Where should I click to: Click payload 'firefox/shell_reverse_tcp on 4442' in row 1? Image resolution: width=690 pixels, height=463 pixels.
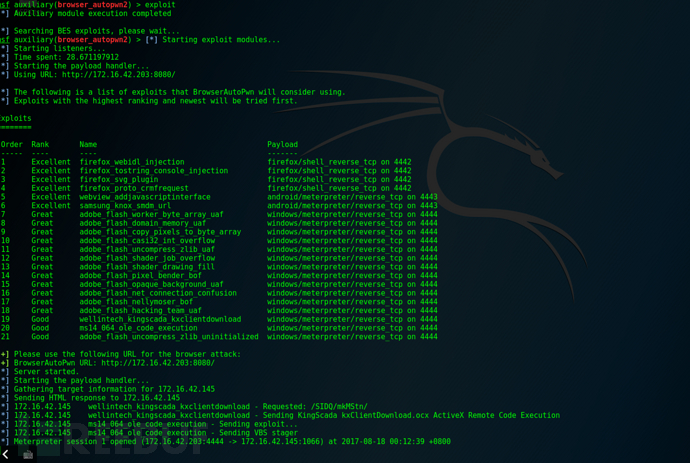click(x=339, y=162)
